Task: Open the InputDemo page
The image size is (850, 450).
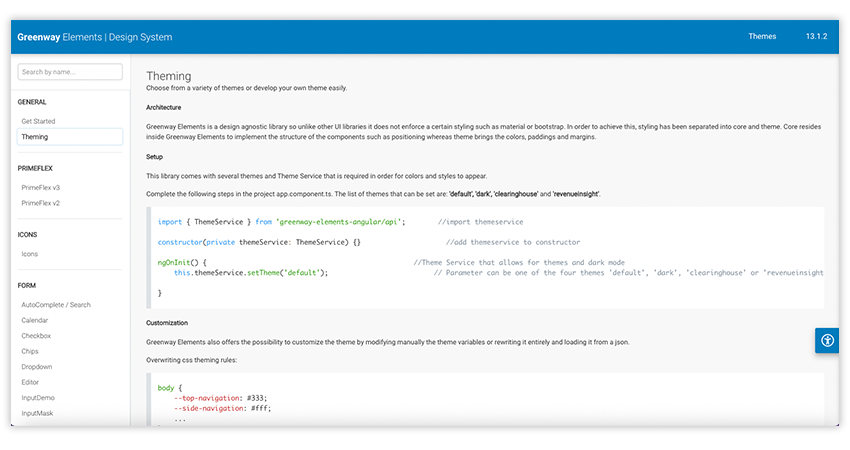Action: tap(38, 397)
